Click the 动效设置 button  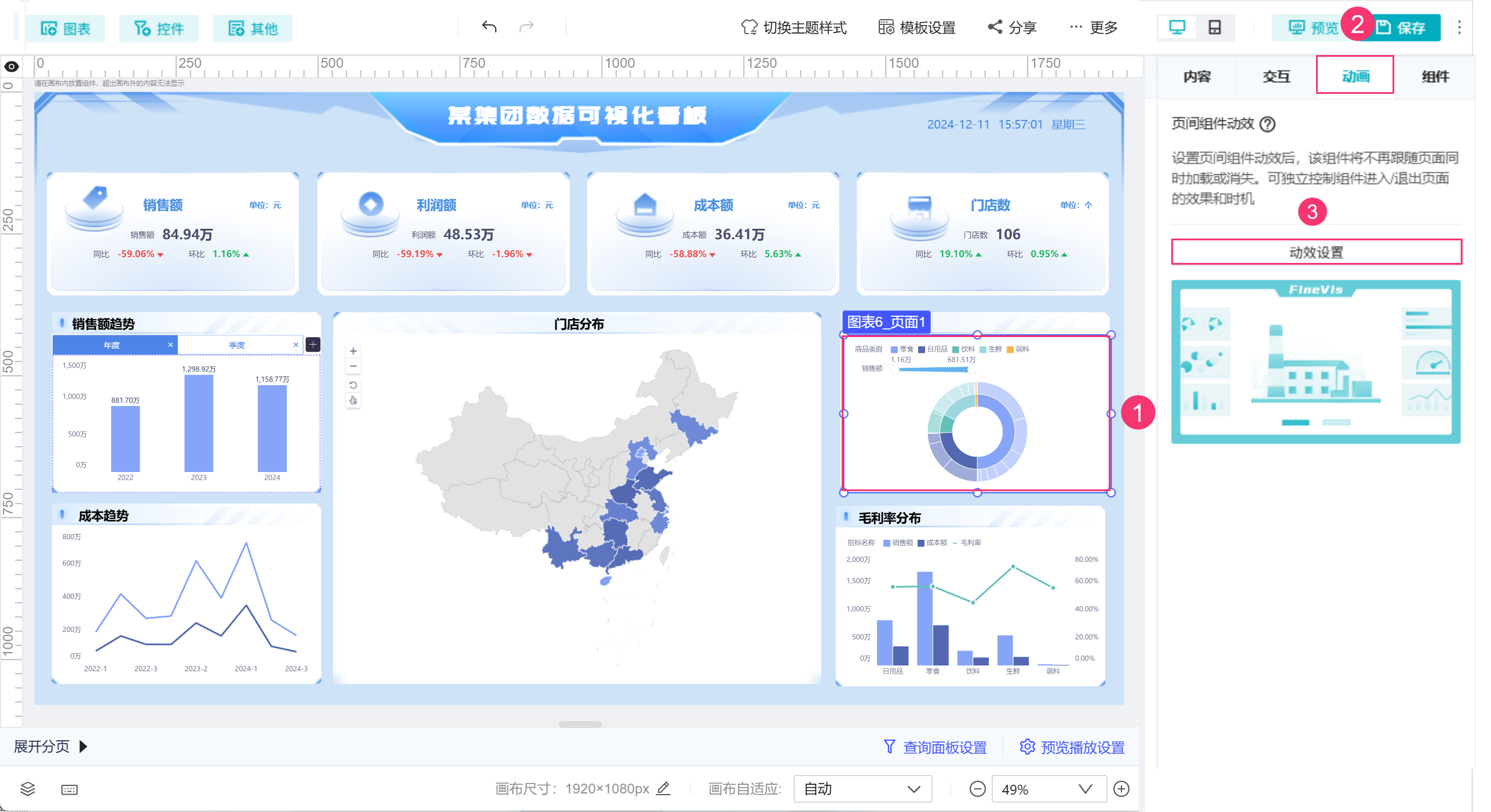pyautogui.click(x=1316, y=252)
